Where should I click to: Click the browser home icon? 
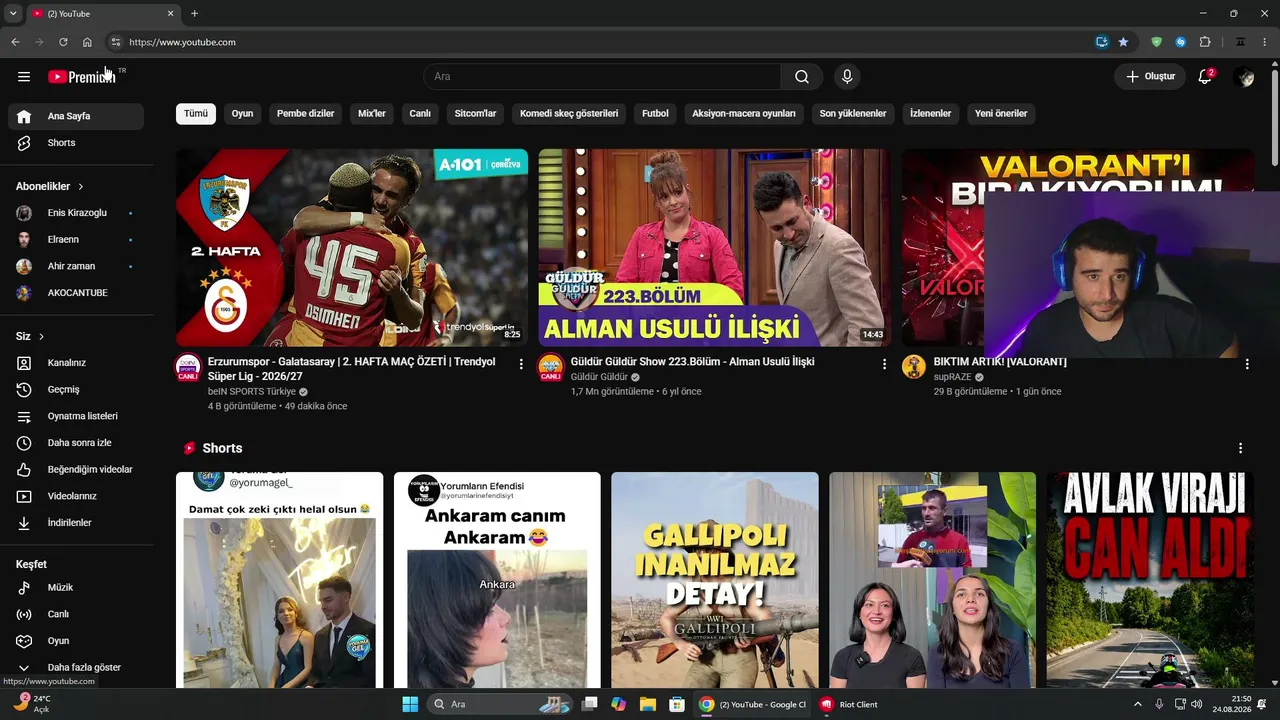pos(87,42)
